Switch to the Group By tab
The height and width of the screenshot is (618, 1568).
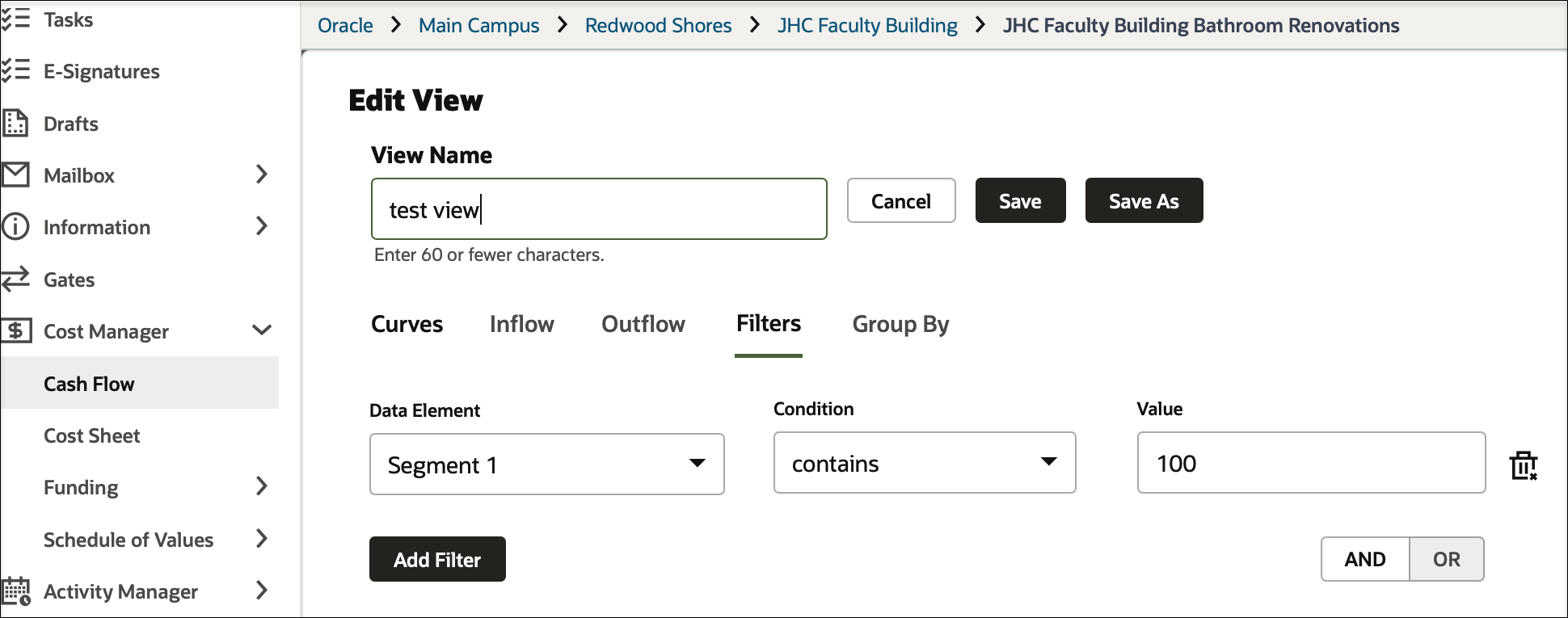point(901,324)
